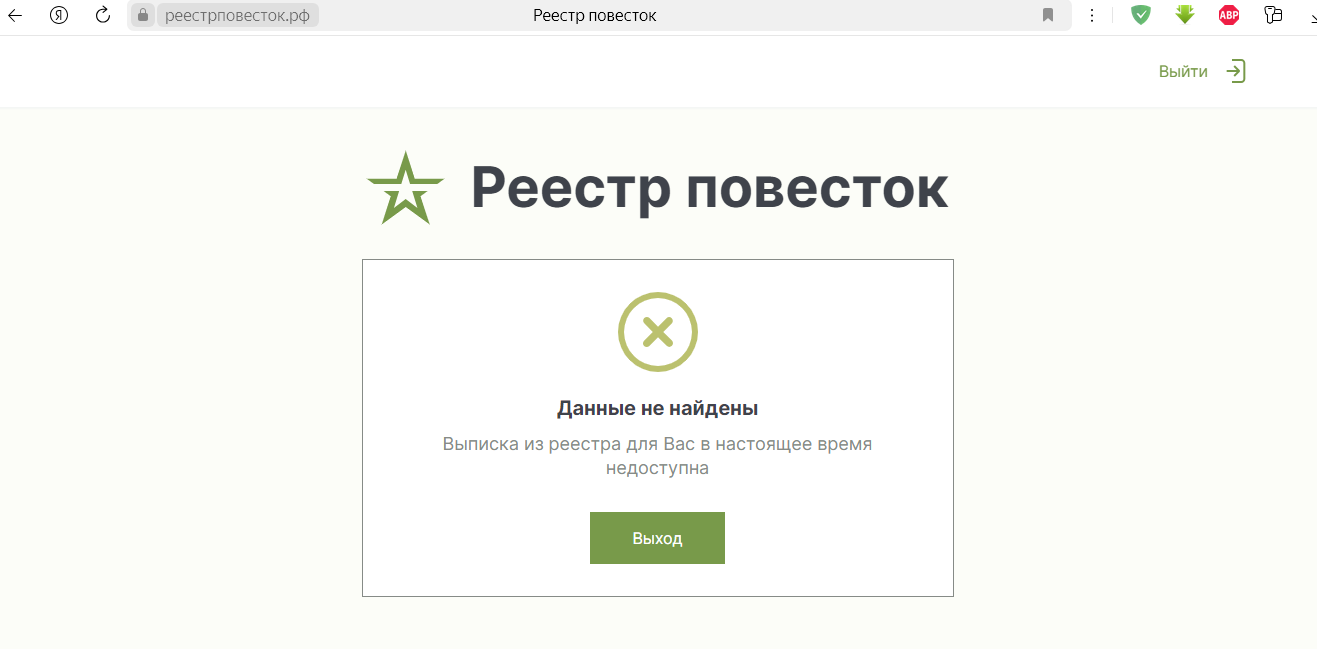Click the logout arrow icon beside Выйти

tap(1236, 71)
